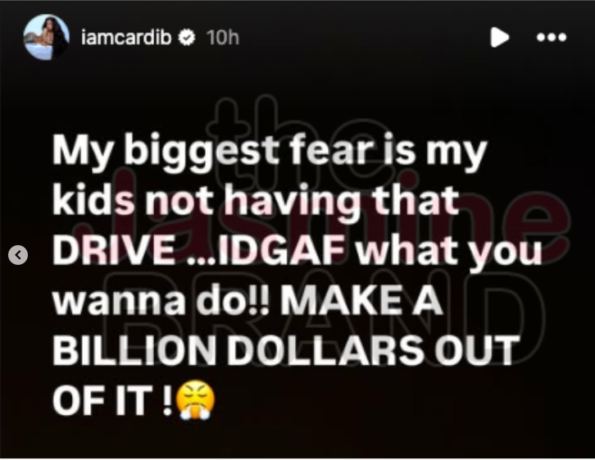This screenshot has width=595, height=460.
Task: Click the text "wanna do!!"
Action: point(161,301)
